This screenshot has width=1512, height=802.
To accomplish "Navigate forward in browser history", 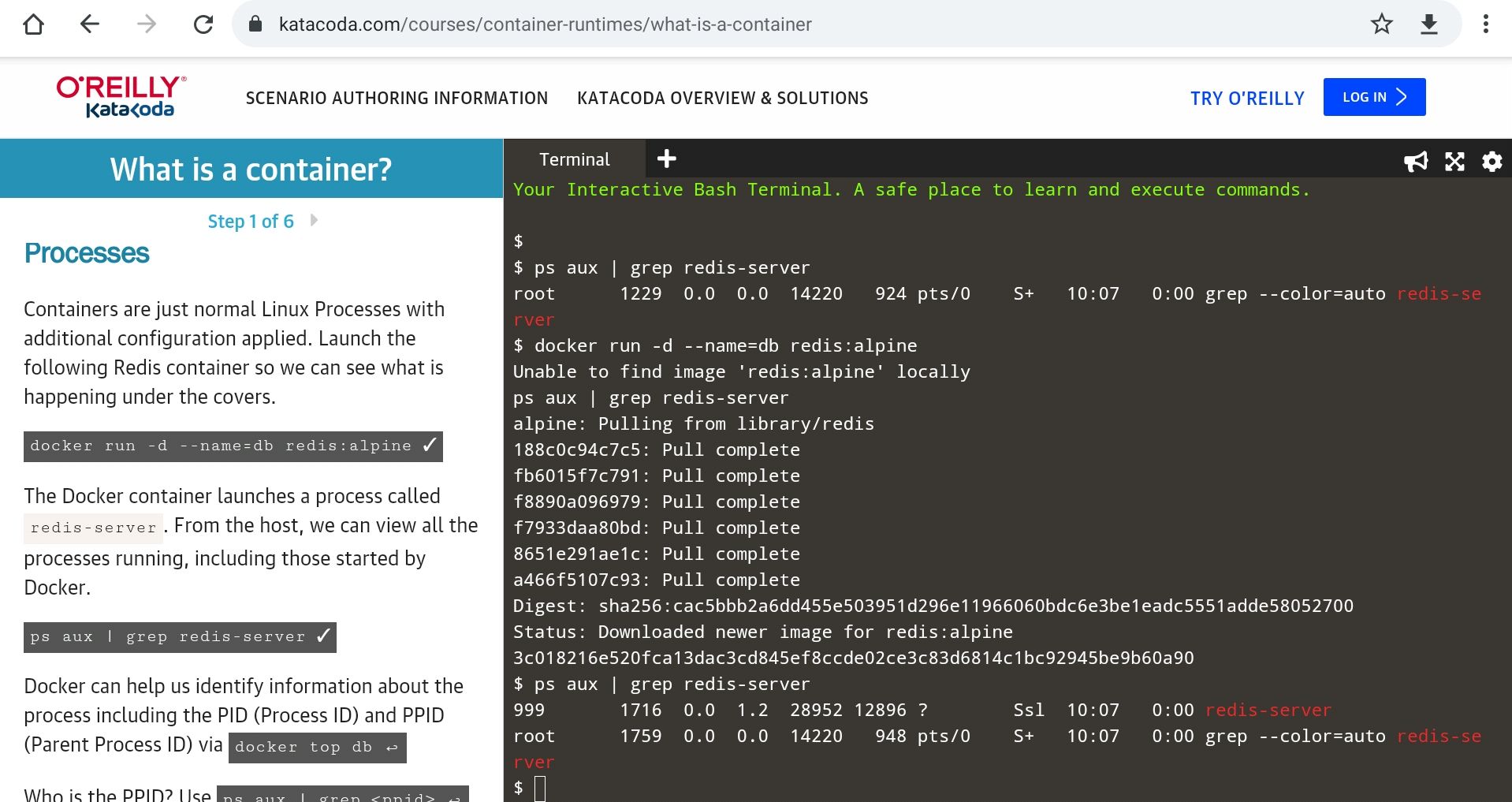I will coord(147,24).
